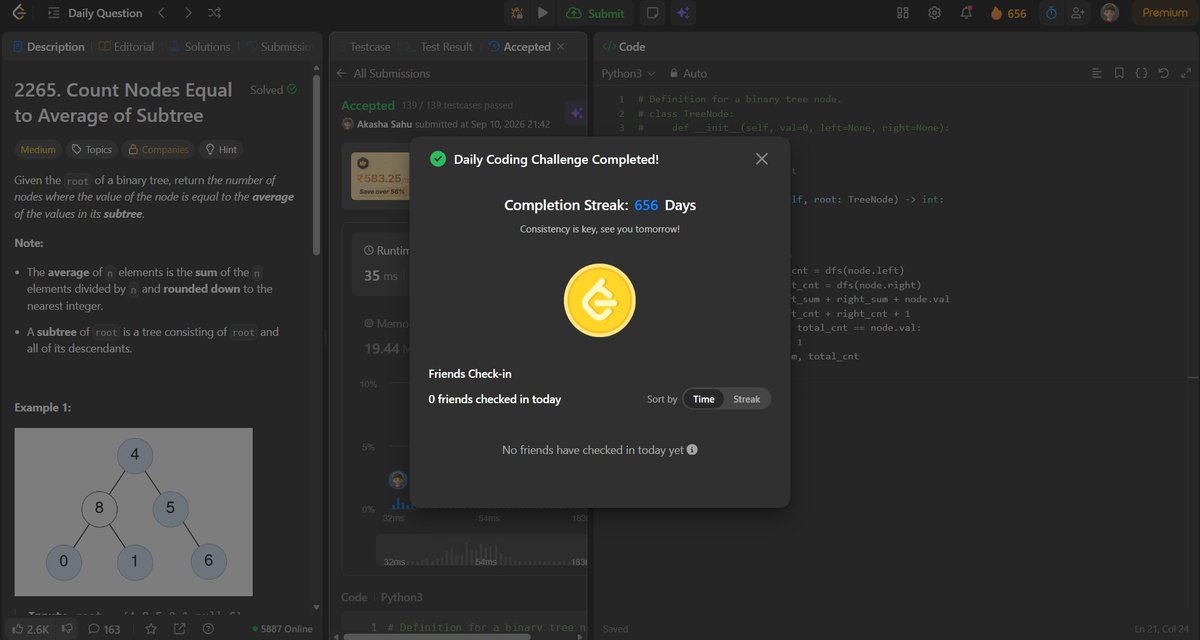Close the Daily Coding Challenge dialog
Screen dimensions: 1200x640
point(762,159)
